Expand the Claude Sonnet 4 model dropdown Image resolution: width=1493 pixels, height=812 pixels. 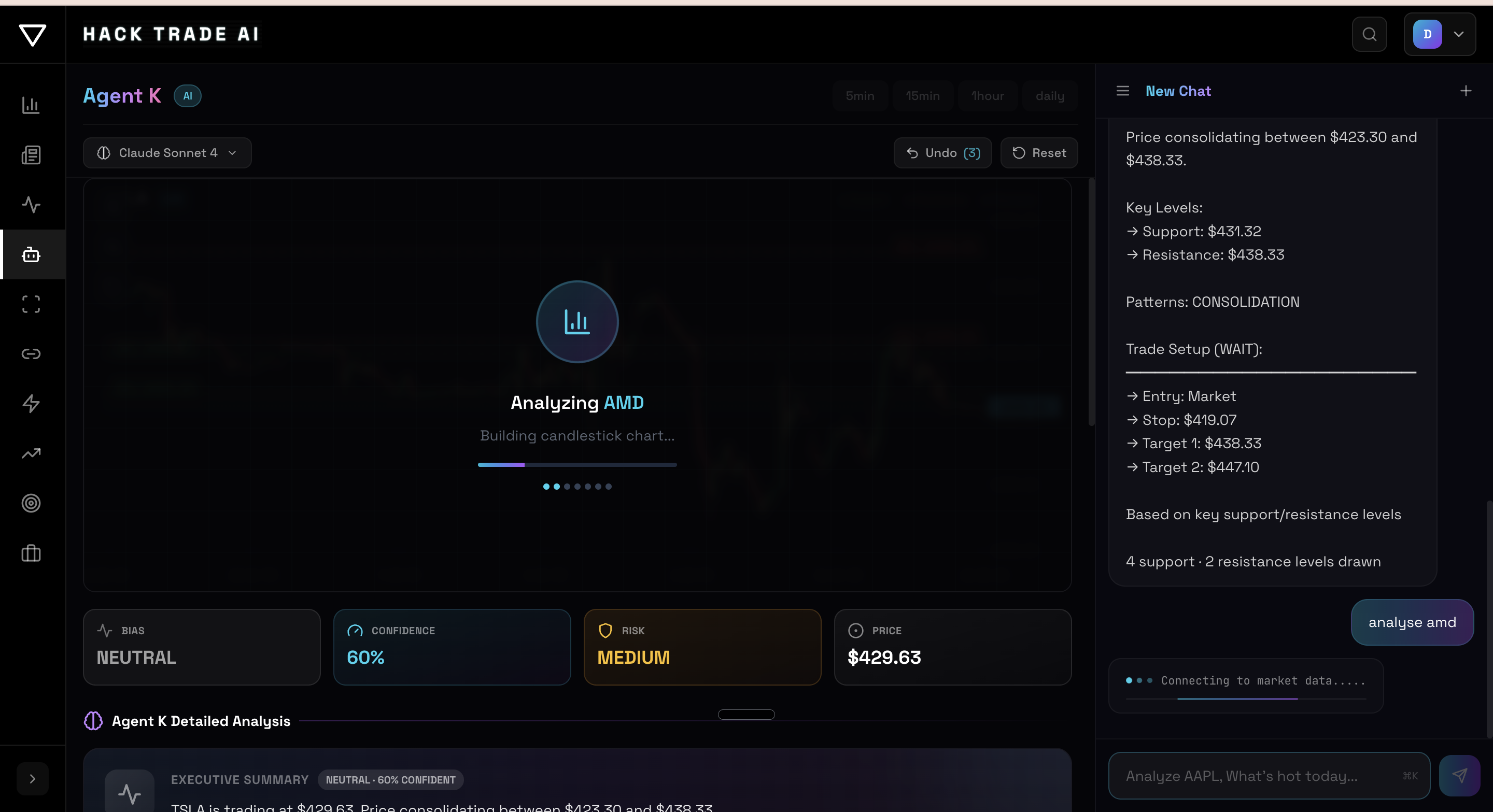click(x=167, y=153)
